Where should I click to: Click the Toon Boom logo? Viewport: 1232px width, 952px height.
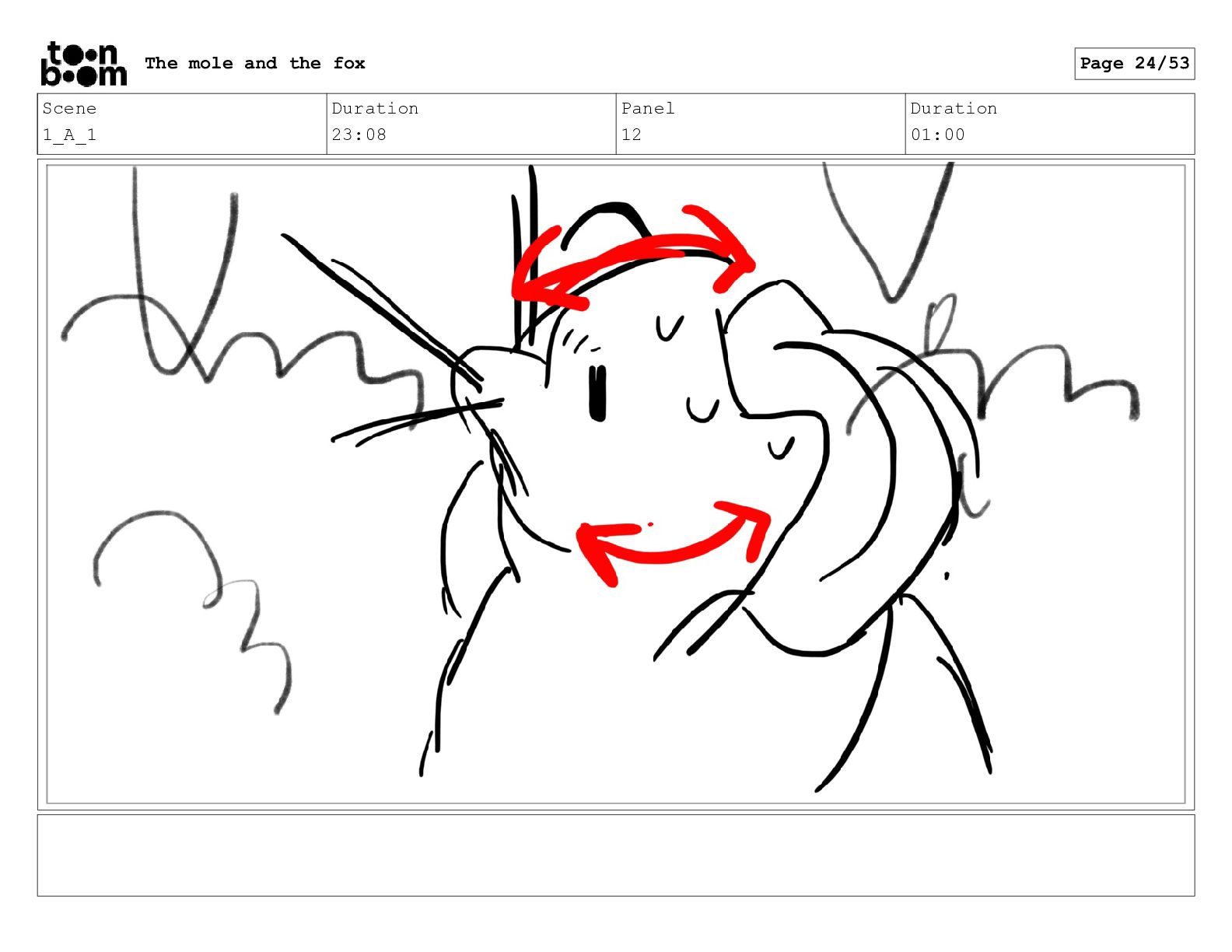[x=83, y=64]
